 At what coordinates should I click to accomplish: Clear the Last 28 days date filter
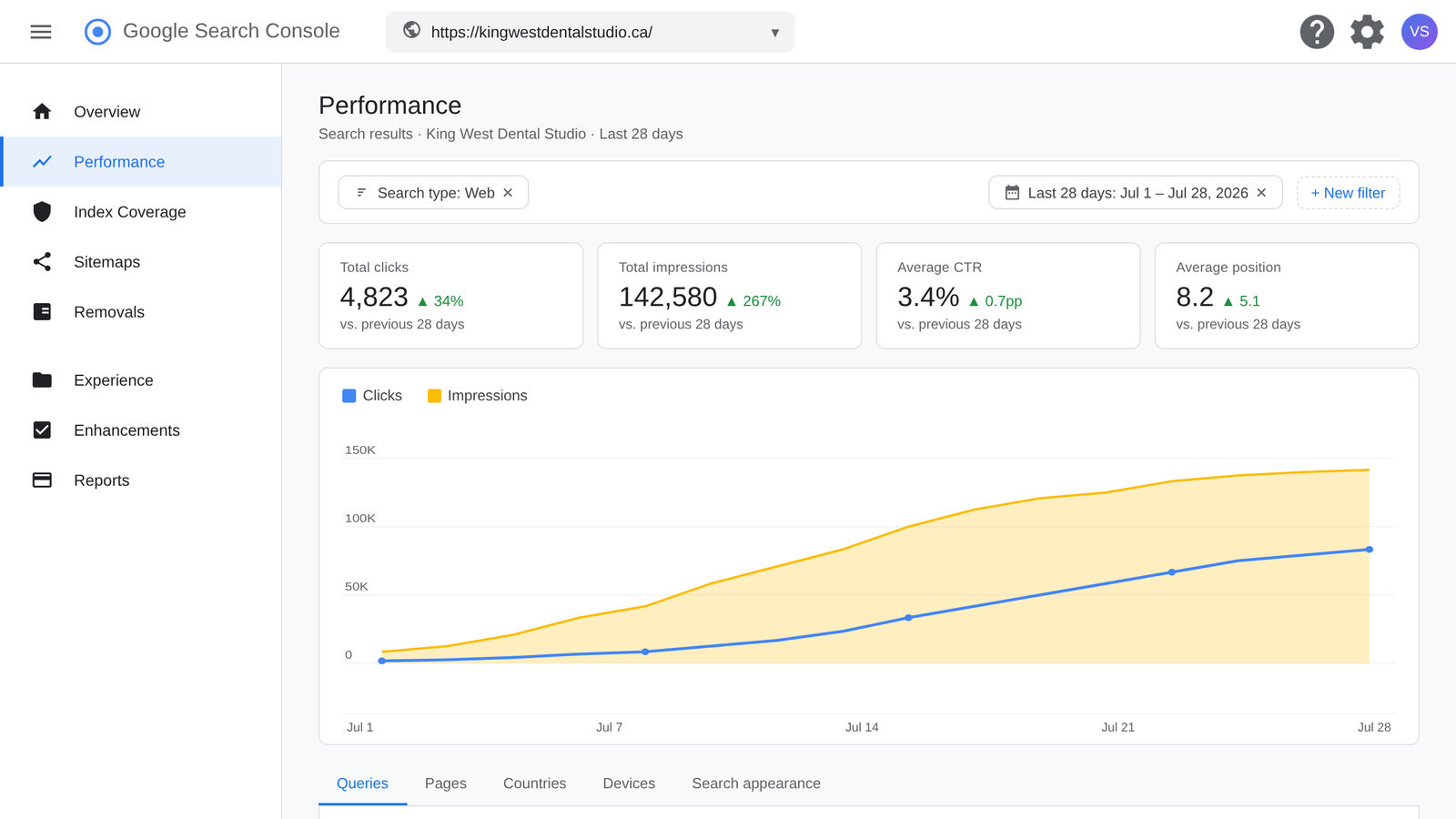(1261, 193)
